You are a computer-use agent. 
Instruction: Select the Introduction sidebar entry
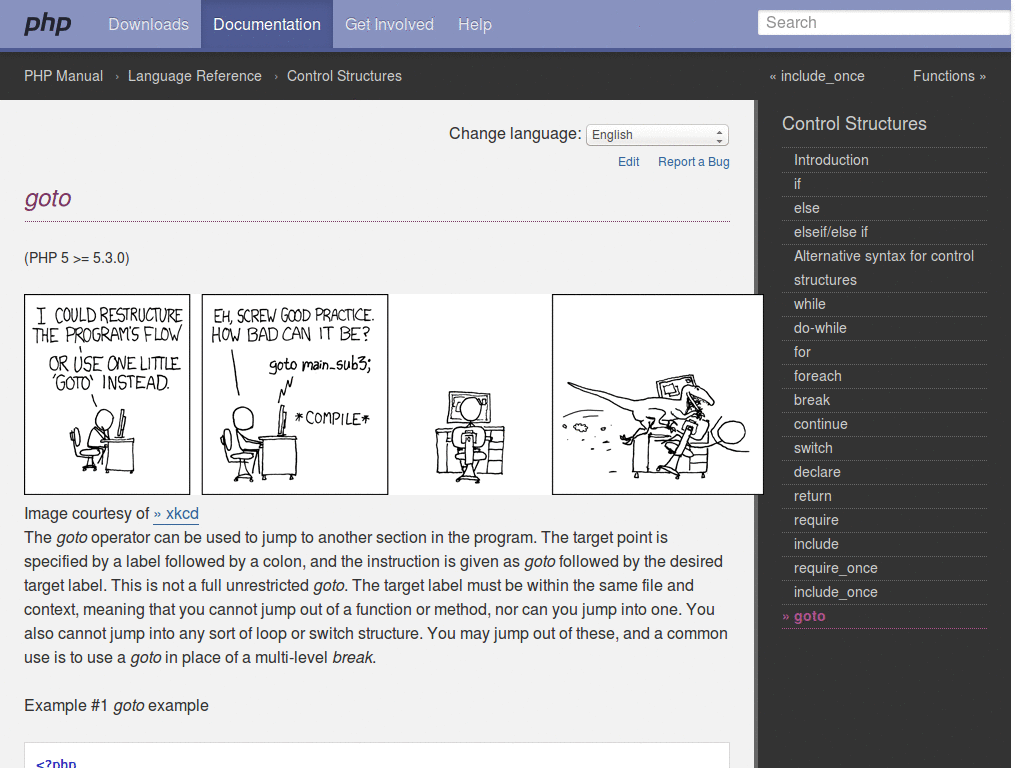(831, 160)
